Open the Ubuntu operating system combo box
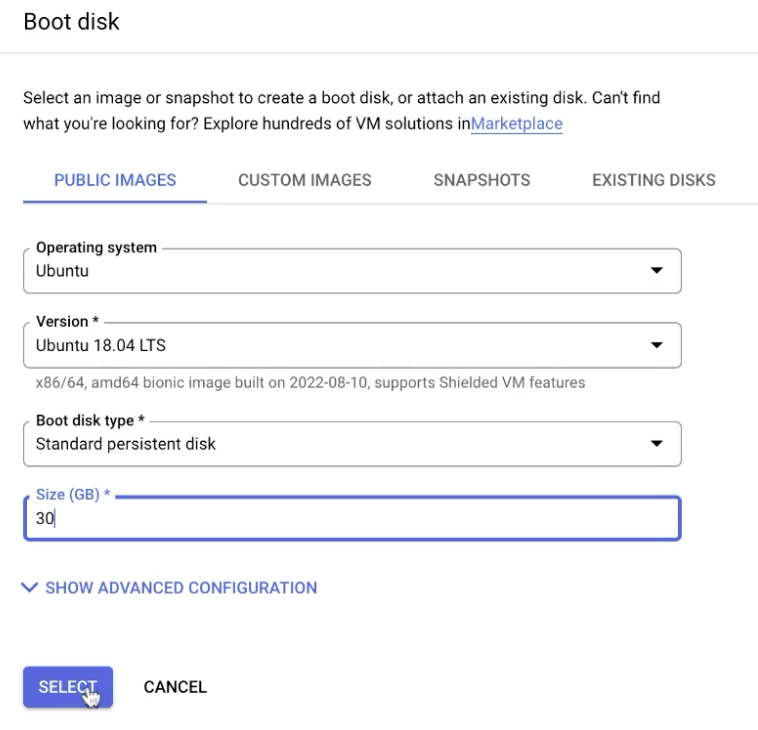 click(x=352, y=271)
